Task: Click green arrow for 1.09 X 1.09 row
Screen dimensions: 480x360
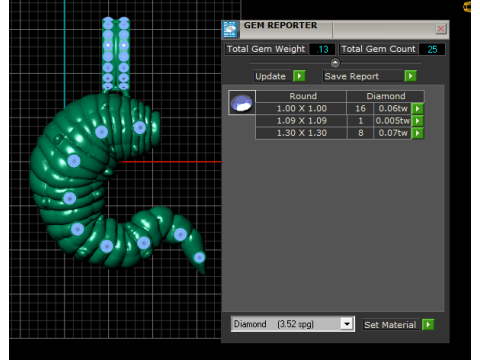Action: pyautogui.click(x=417, y=121)
